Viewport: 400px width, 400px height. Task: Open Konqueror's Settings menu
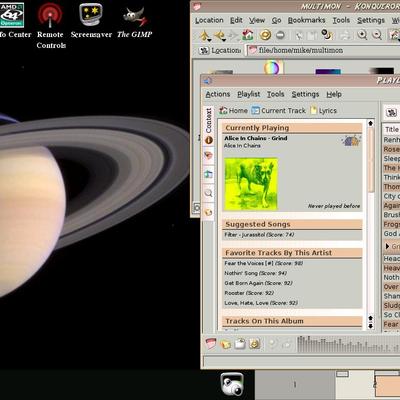coord(371,20)
